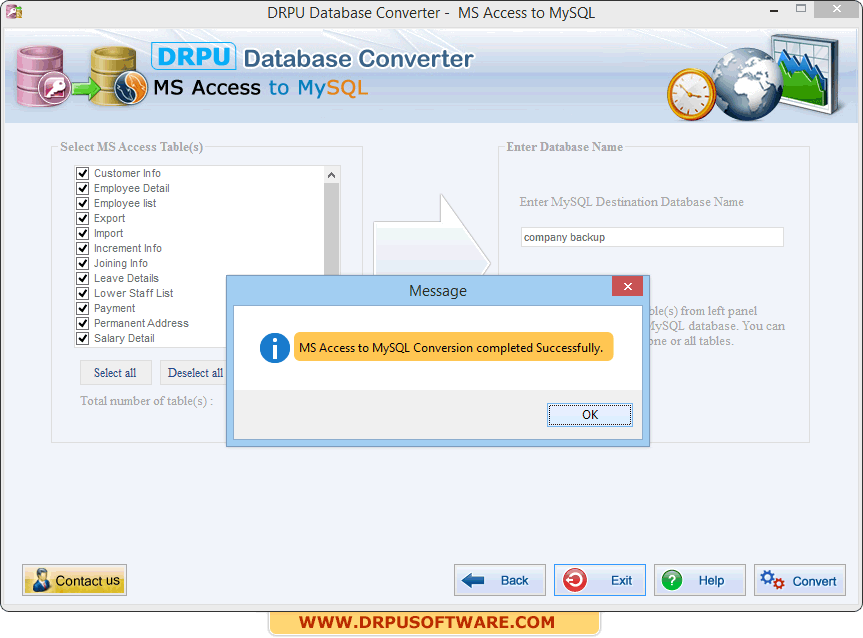
Task: Uncheck the Customer Info table
Action: [83, 173]
